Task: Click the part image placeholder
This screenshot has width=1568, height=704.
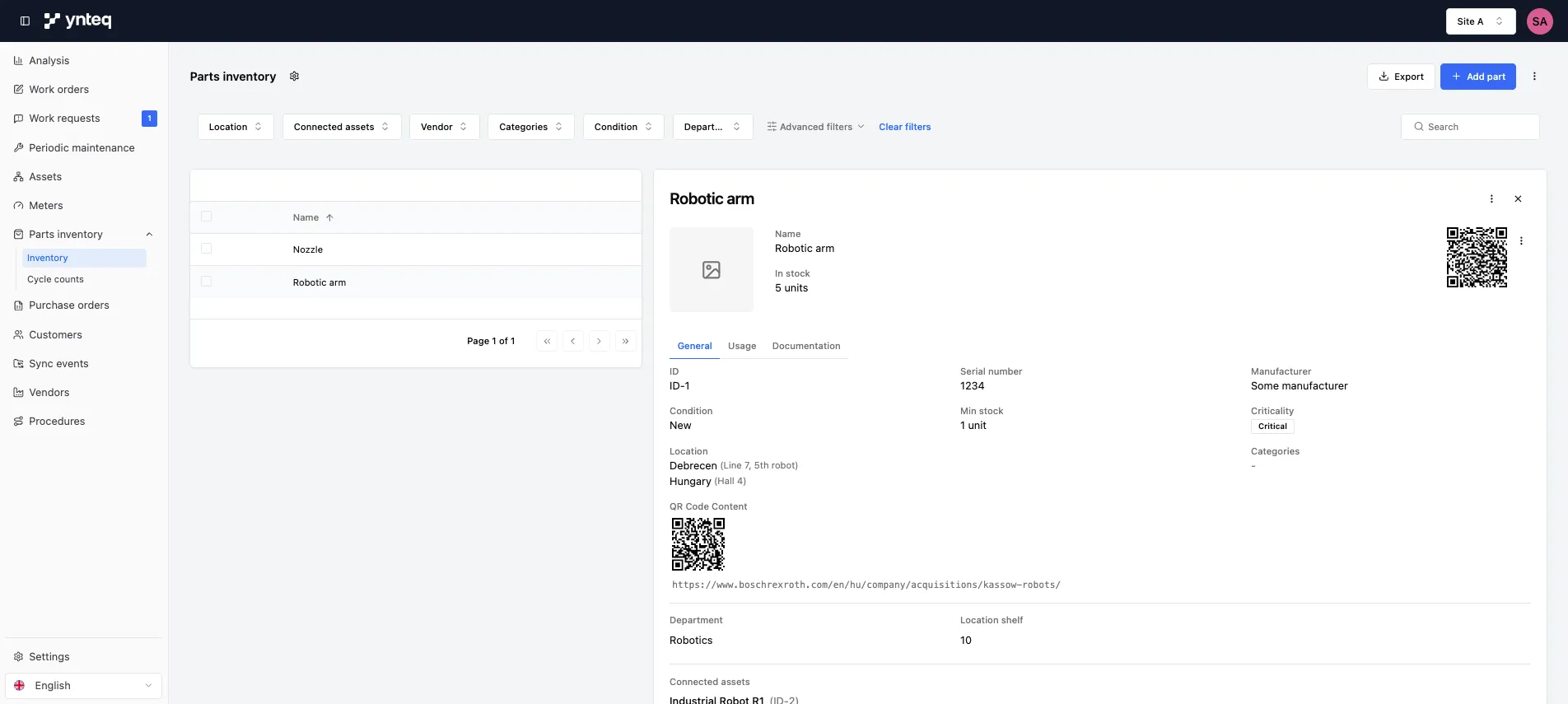Action: 712,269
